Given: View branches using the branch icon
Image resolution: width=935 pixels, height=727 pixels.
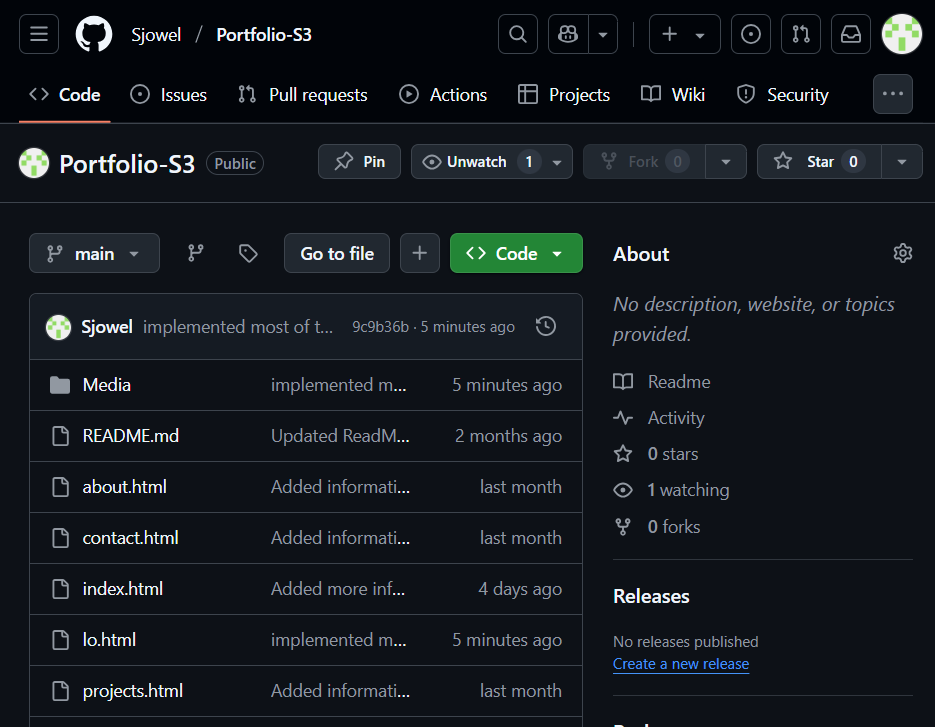Looking at the screenshot, I should click(196, 254).
